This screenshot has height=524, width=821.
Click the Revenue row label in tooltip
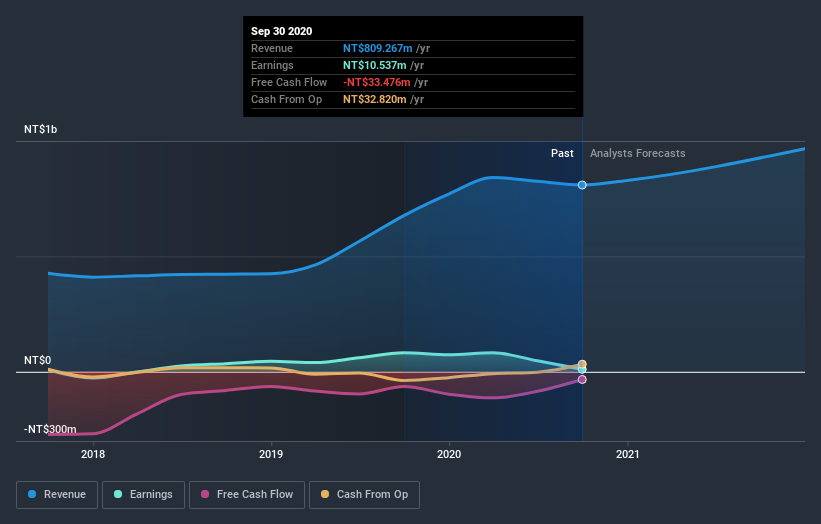271,48
